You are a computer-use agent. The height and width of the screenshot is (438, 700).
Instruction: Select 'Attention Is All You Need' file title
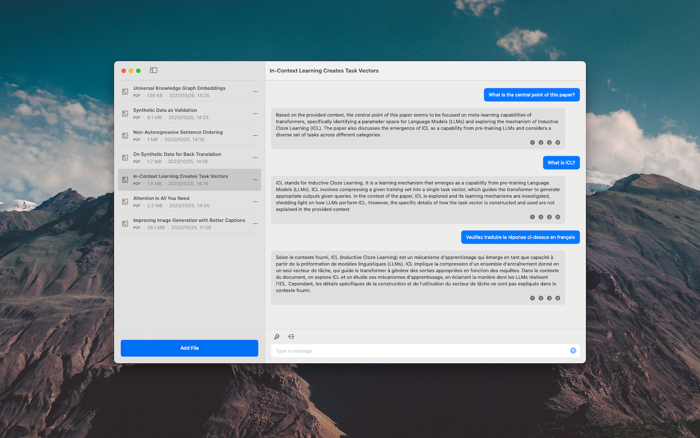pos(161,198)
